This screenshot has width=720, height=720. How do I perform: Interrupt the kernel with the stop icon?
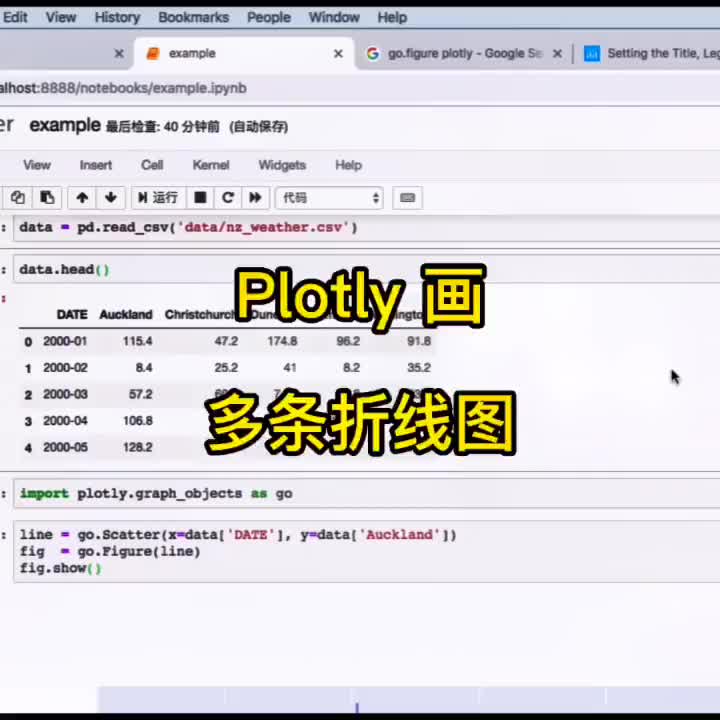tap(200, 197)
